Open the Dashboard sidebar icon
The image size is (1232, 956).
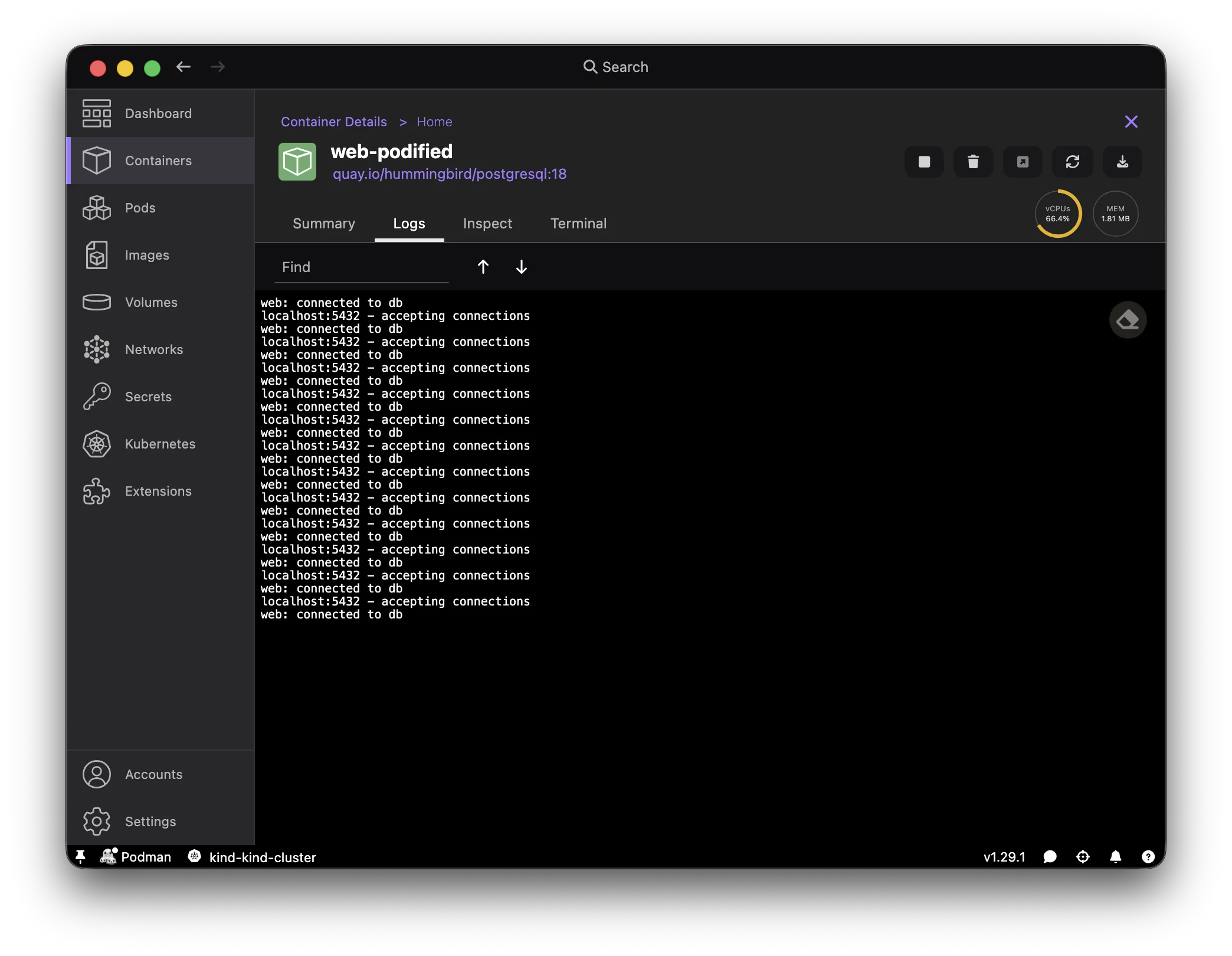pos(97,113)
